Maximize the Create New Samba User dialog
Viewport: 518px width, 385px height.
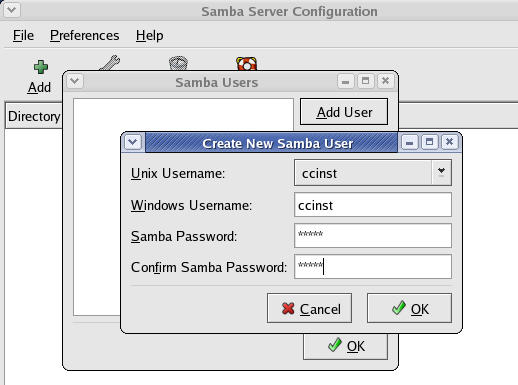tap(430, 142)
